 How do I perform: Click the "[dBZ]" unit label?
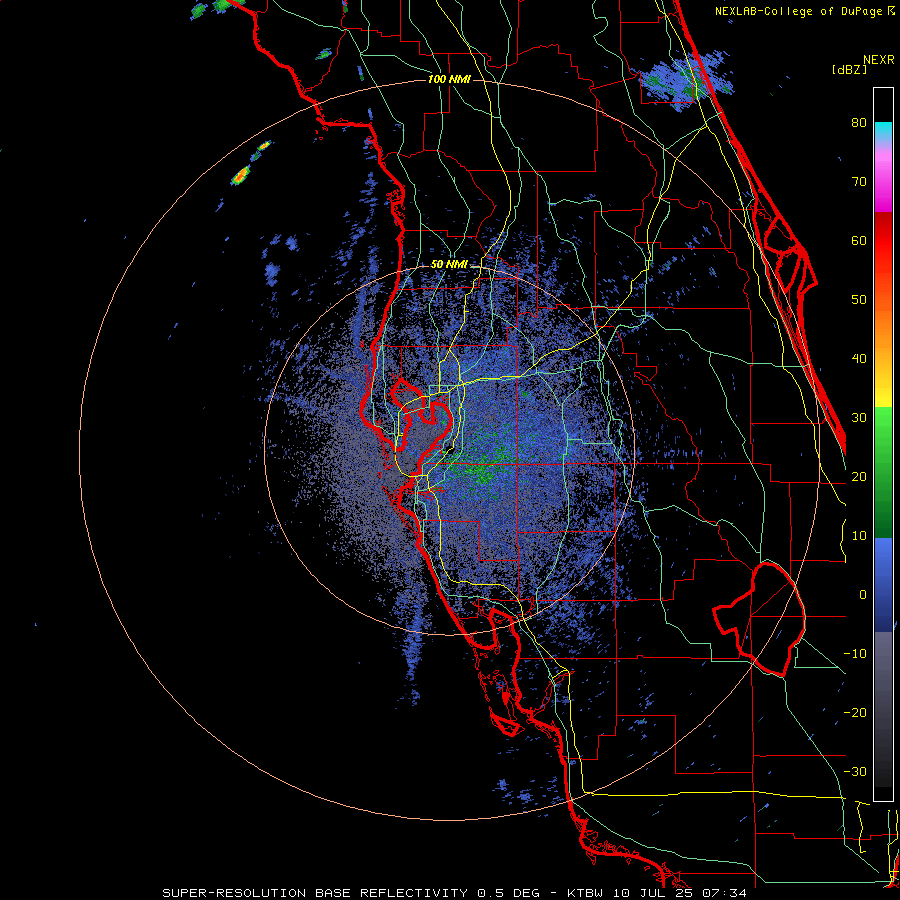click(849, 69)
